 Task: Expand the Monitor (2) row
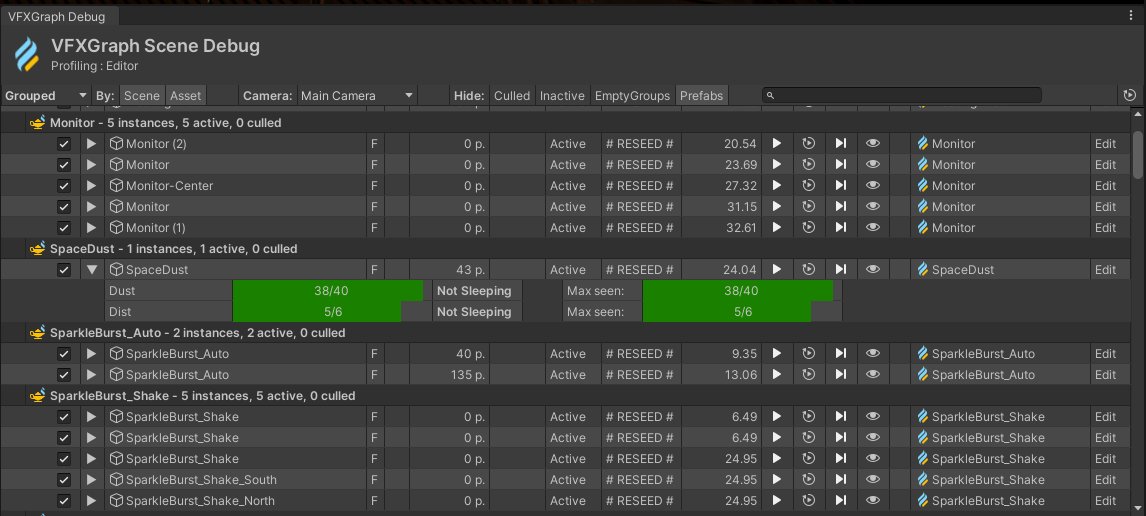[x=91, y=144]
